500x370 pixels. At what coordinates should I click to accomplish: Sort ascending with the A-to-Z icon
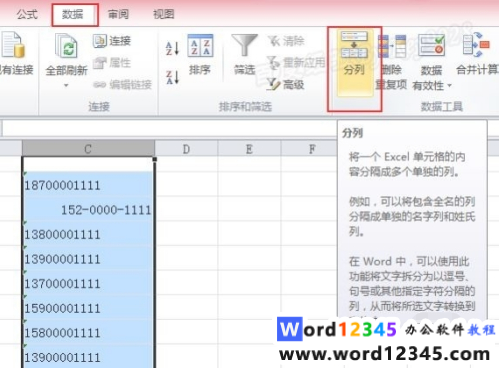pos(172,48)
